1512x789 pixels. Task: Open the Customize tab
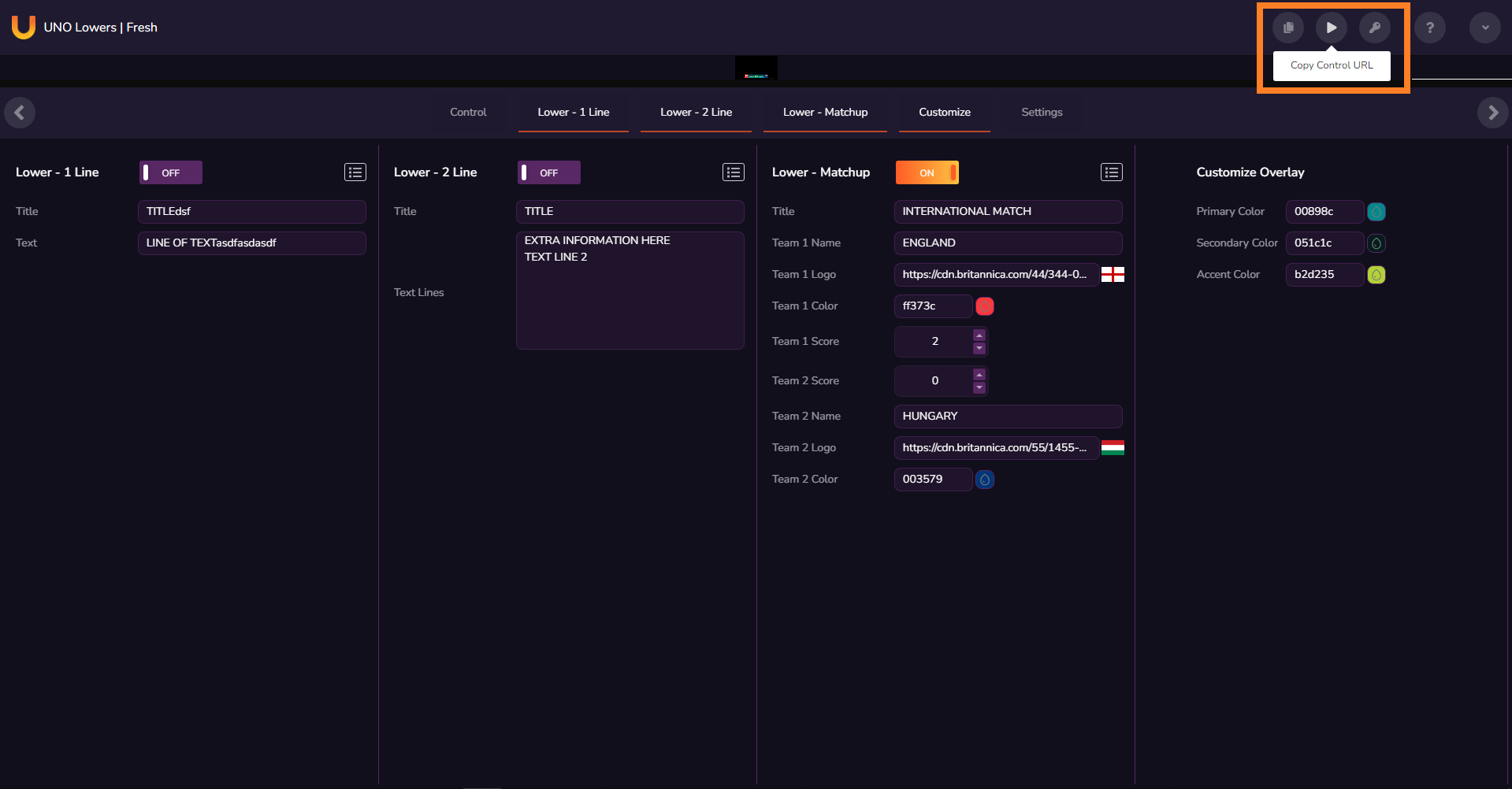[x=944, y=113]
